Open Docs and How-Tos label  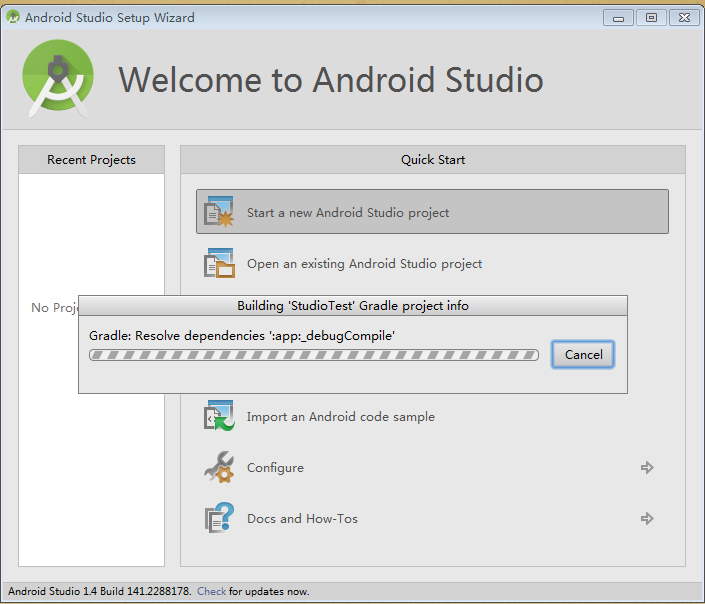(302, 519)
